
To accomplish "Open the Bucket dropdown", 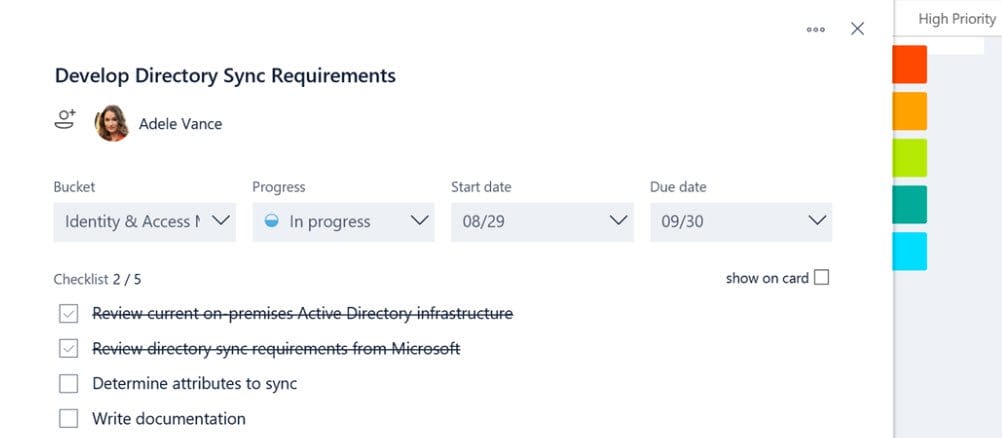I will pyautogui.click(x=144, y=221).
